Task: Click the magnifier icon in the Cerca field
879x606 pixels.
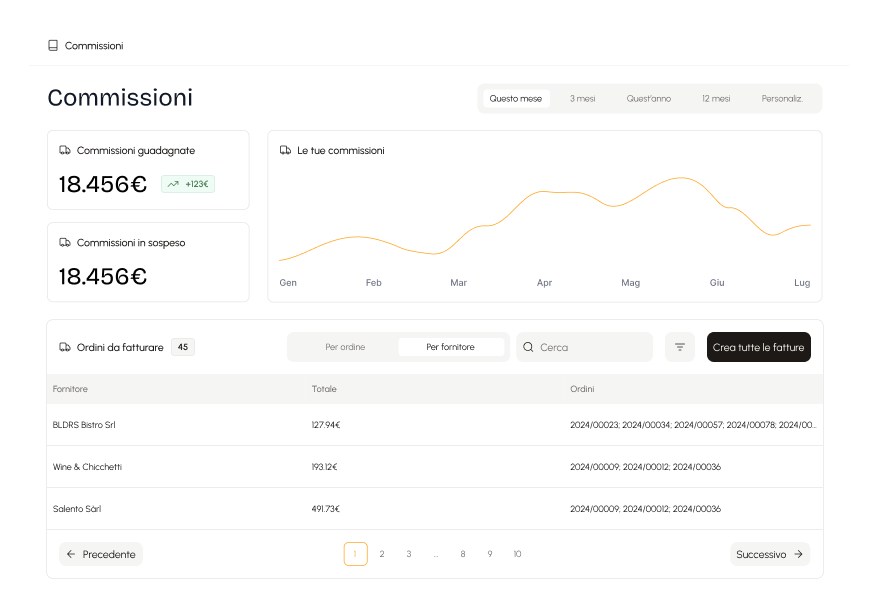Action: tap(527, 346)
